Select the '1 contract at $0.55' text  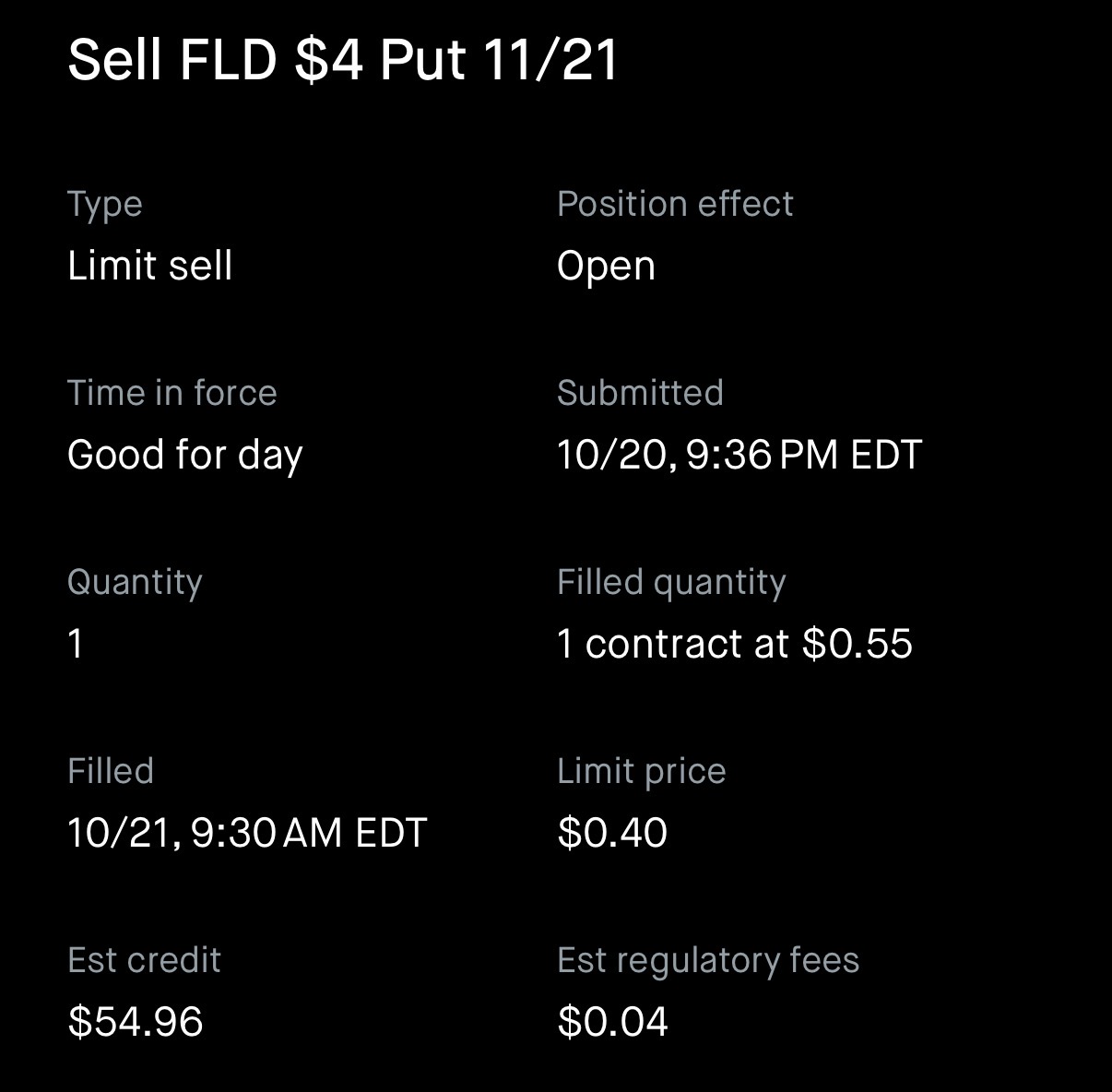[735, 644]
